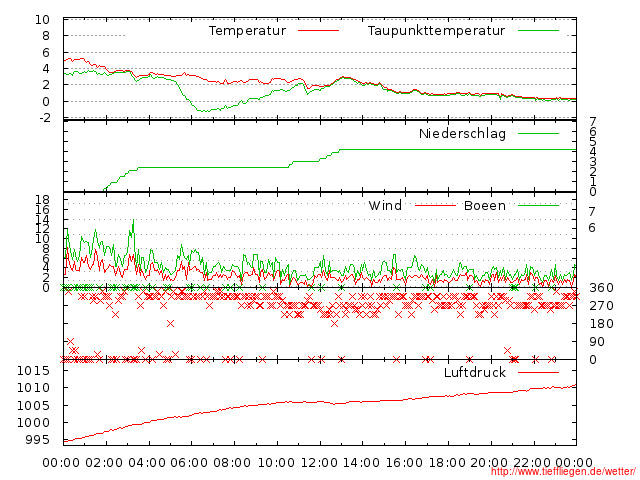The height and width of the screenshot is (480, 640).
Task: Click the Taupunkttemperatur legend label
Action: pos(436,31)
